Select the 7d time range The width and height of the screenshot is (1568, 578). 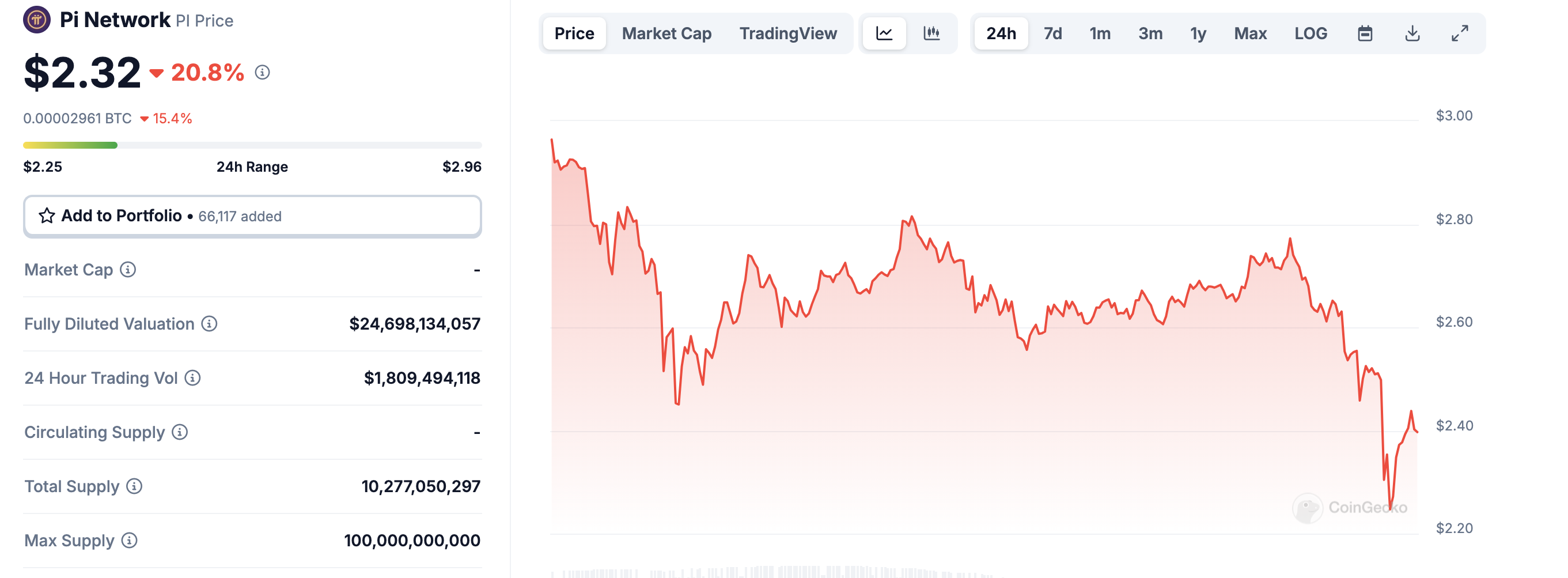point(1052,33)
